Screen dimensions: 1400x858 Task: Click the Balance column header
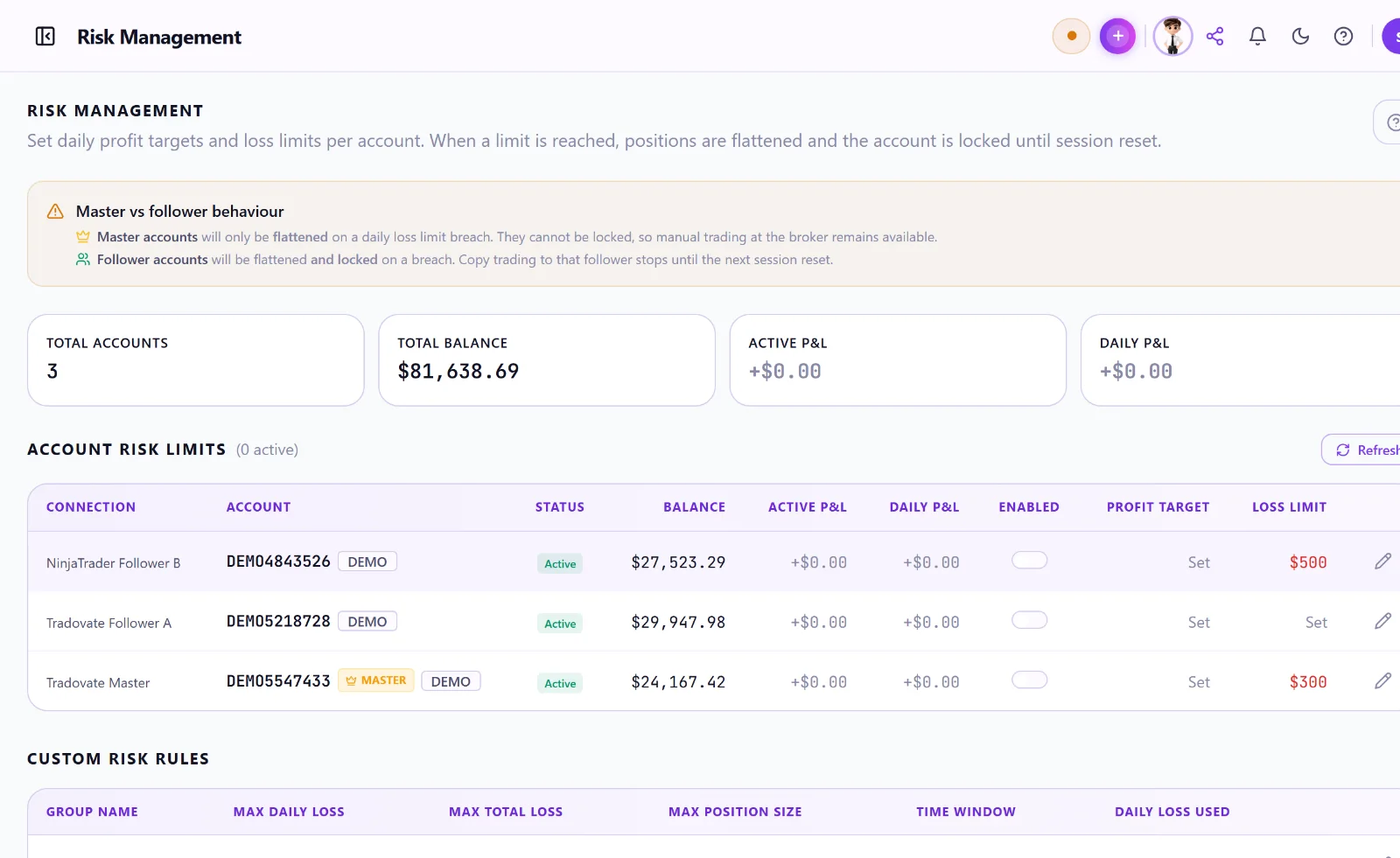pyautogui.click(x=695, y=507)
